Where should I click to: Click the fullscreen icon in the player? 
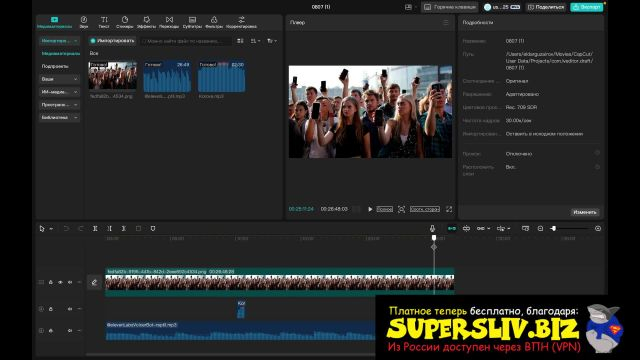click(x=449, y=209)
